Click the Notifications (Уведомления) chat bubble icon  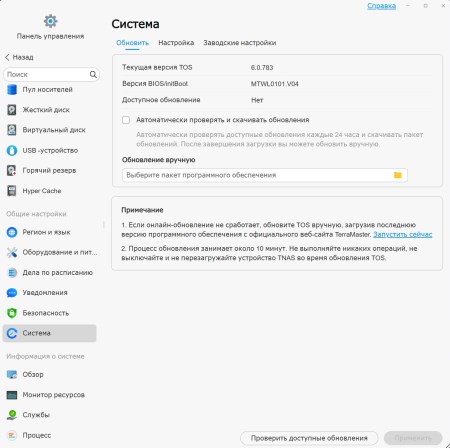click(12, 293)
